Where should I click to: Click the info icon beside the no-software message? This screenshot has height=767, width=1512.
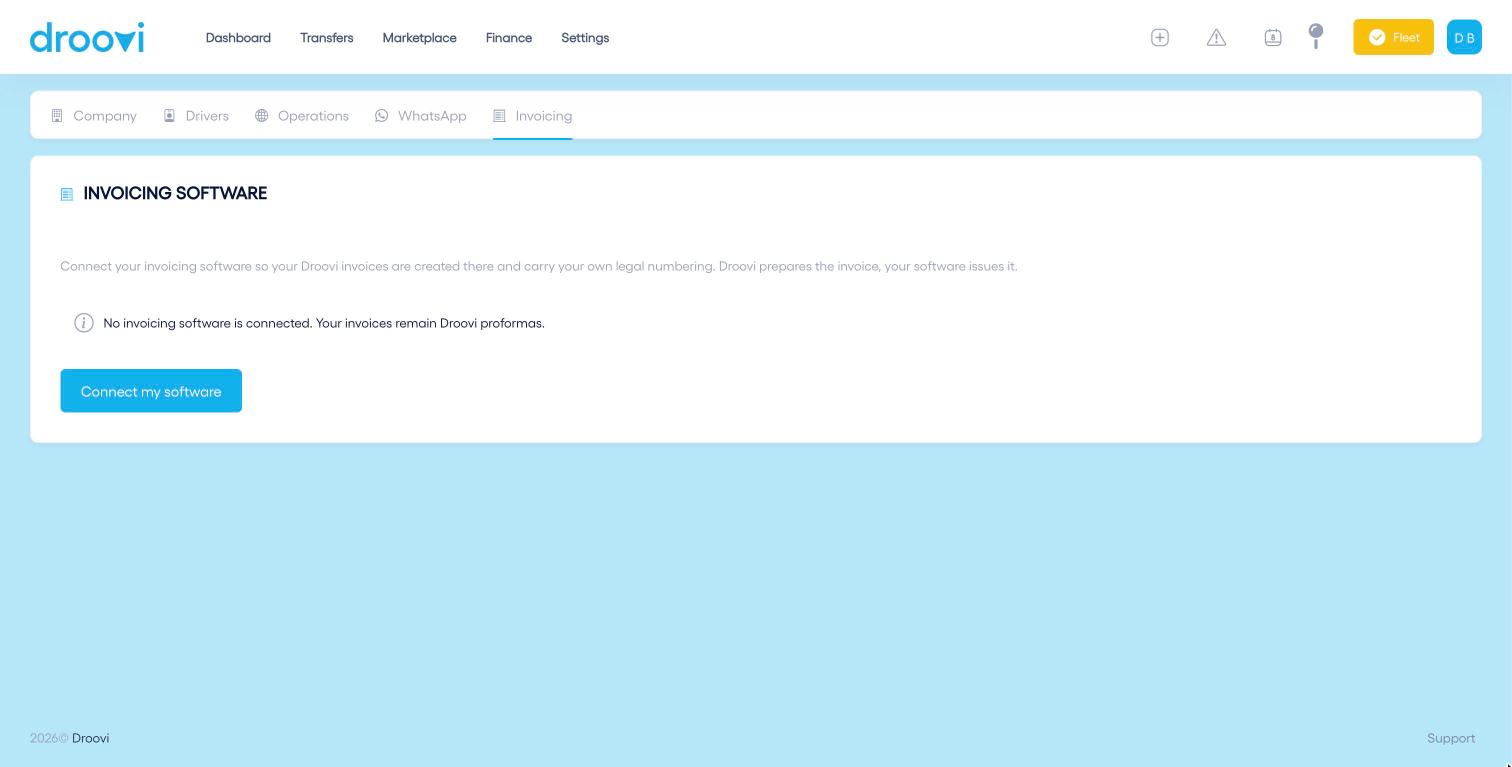pos(84,323)
